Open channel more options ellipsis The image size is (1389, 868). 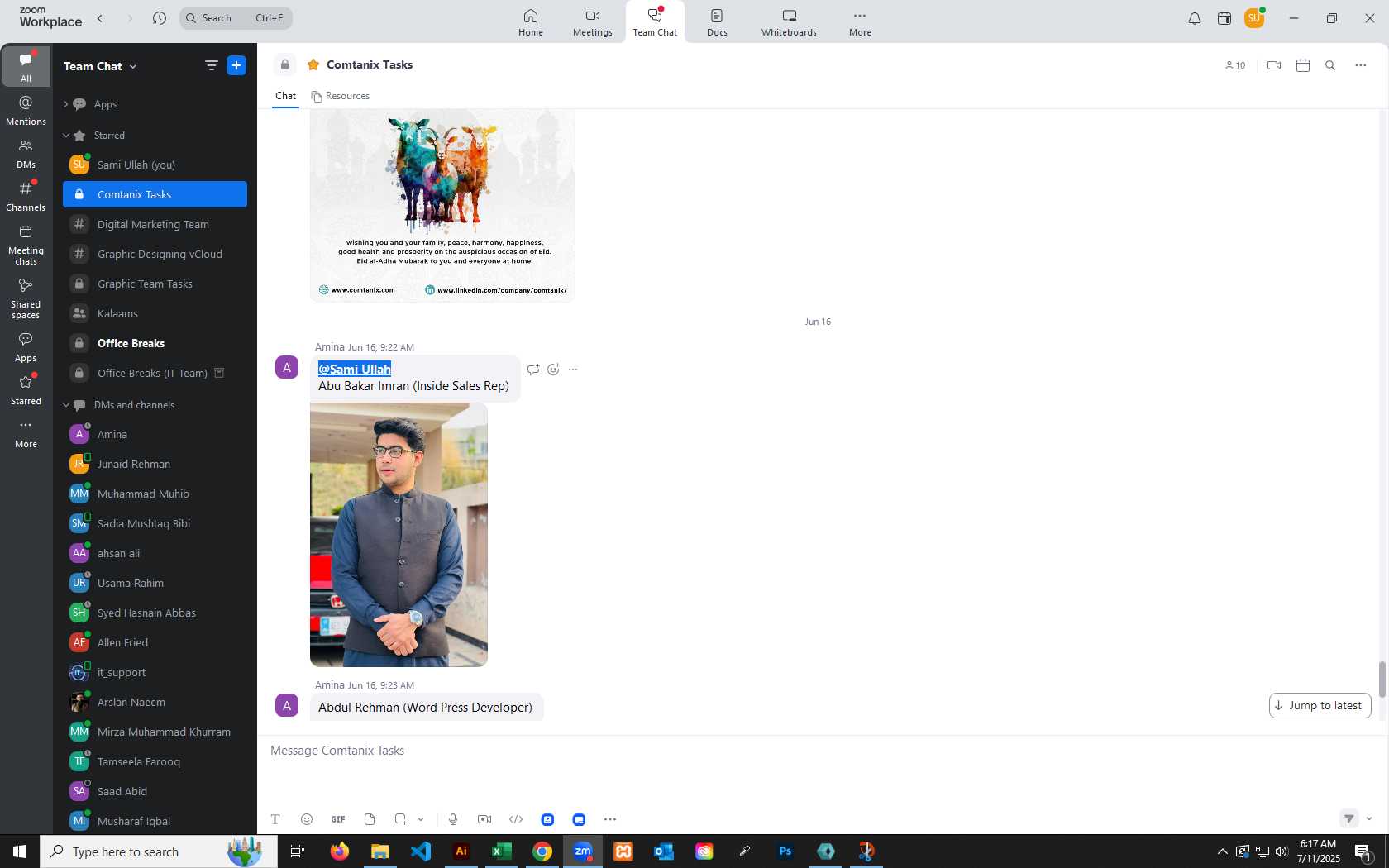[x=1361, y=65]
